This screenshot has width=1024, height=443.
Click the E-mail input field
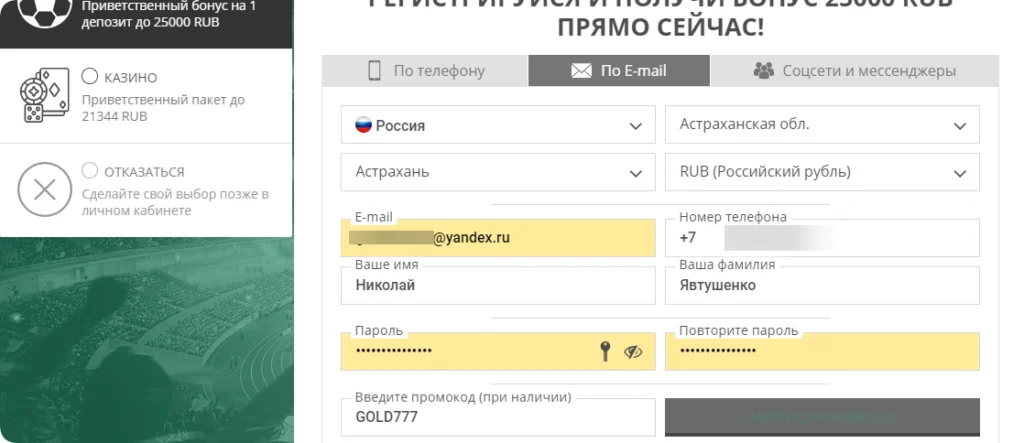tap(498, 238)
